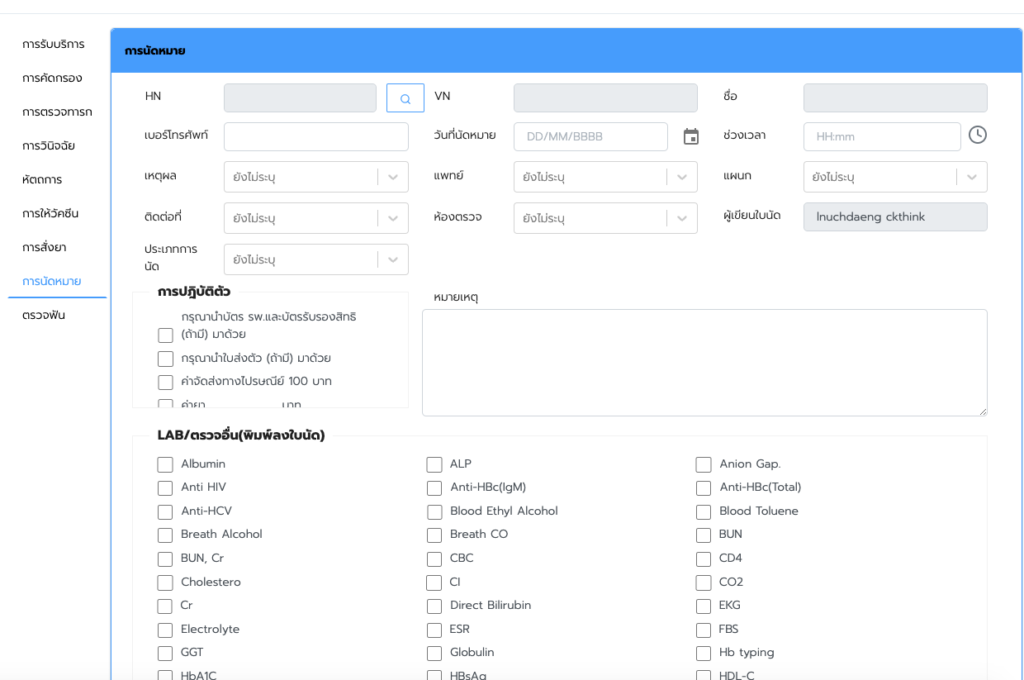
Task: Open the ติดต่อที่ dropdown
Action: (x=393, y=218)
